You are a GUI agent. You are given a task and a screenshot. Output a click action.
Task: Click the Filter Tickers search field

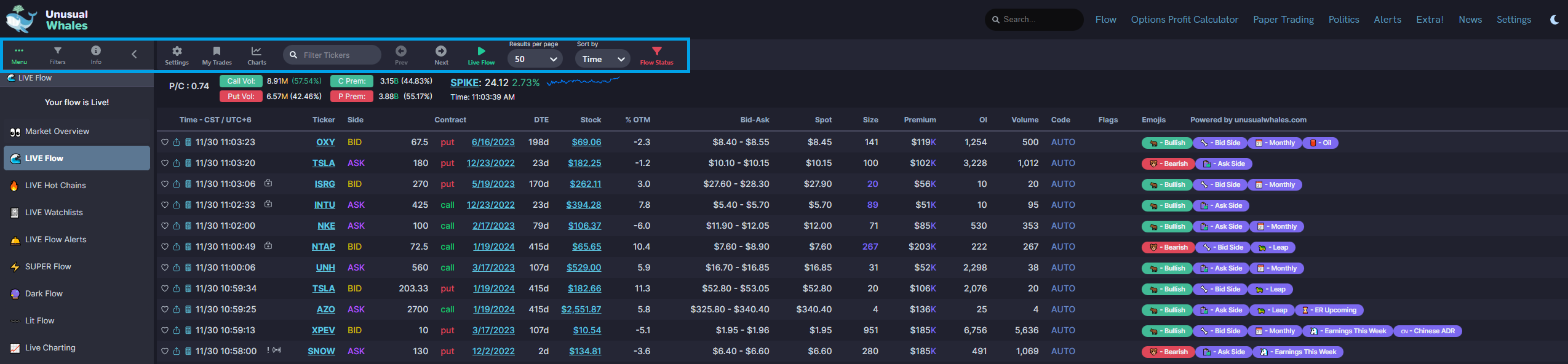tap(332, 55)
